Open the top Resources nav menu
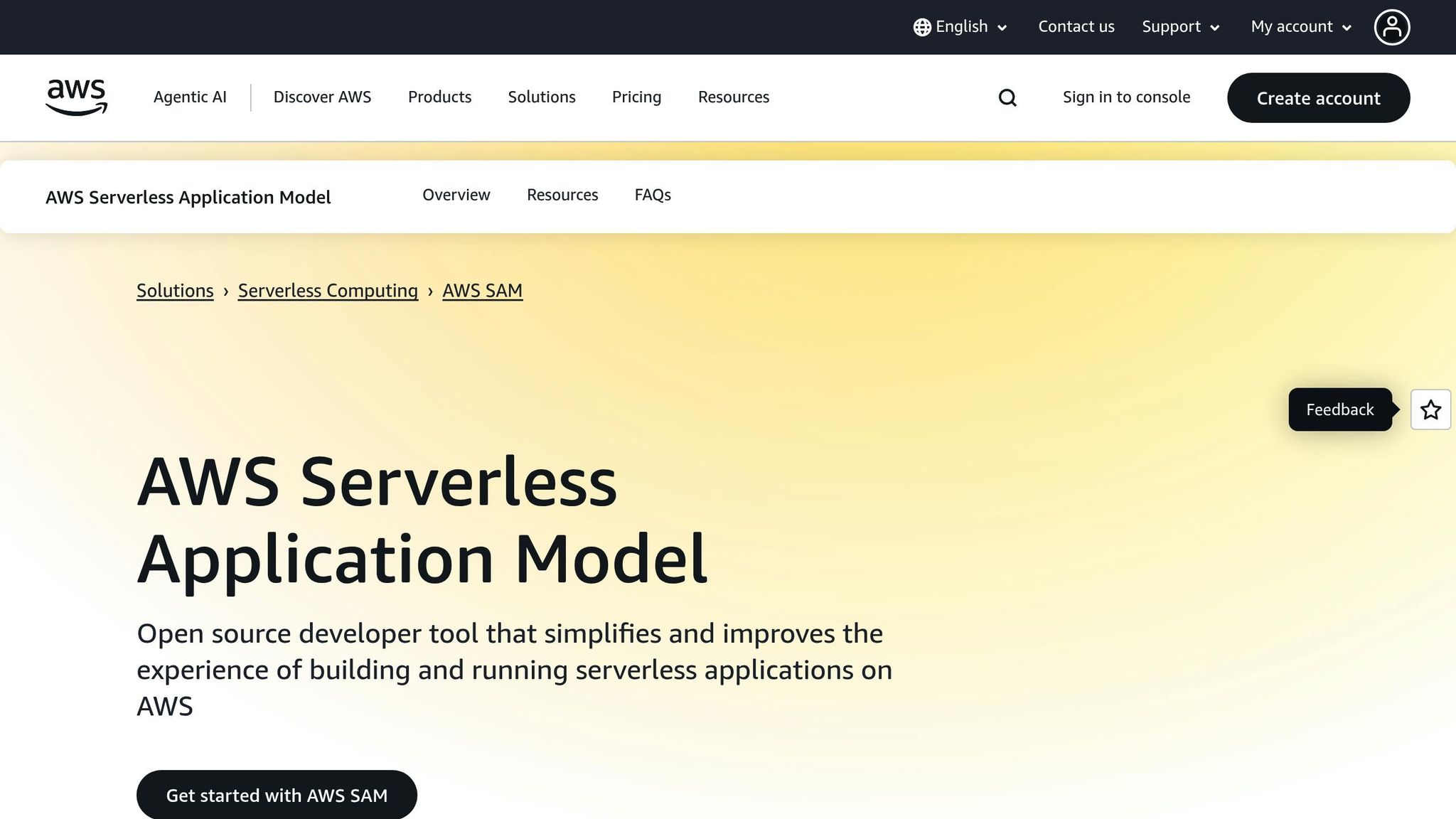The image size is (1456, 819). click(x=734, y=97)
